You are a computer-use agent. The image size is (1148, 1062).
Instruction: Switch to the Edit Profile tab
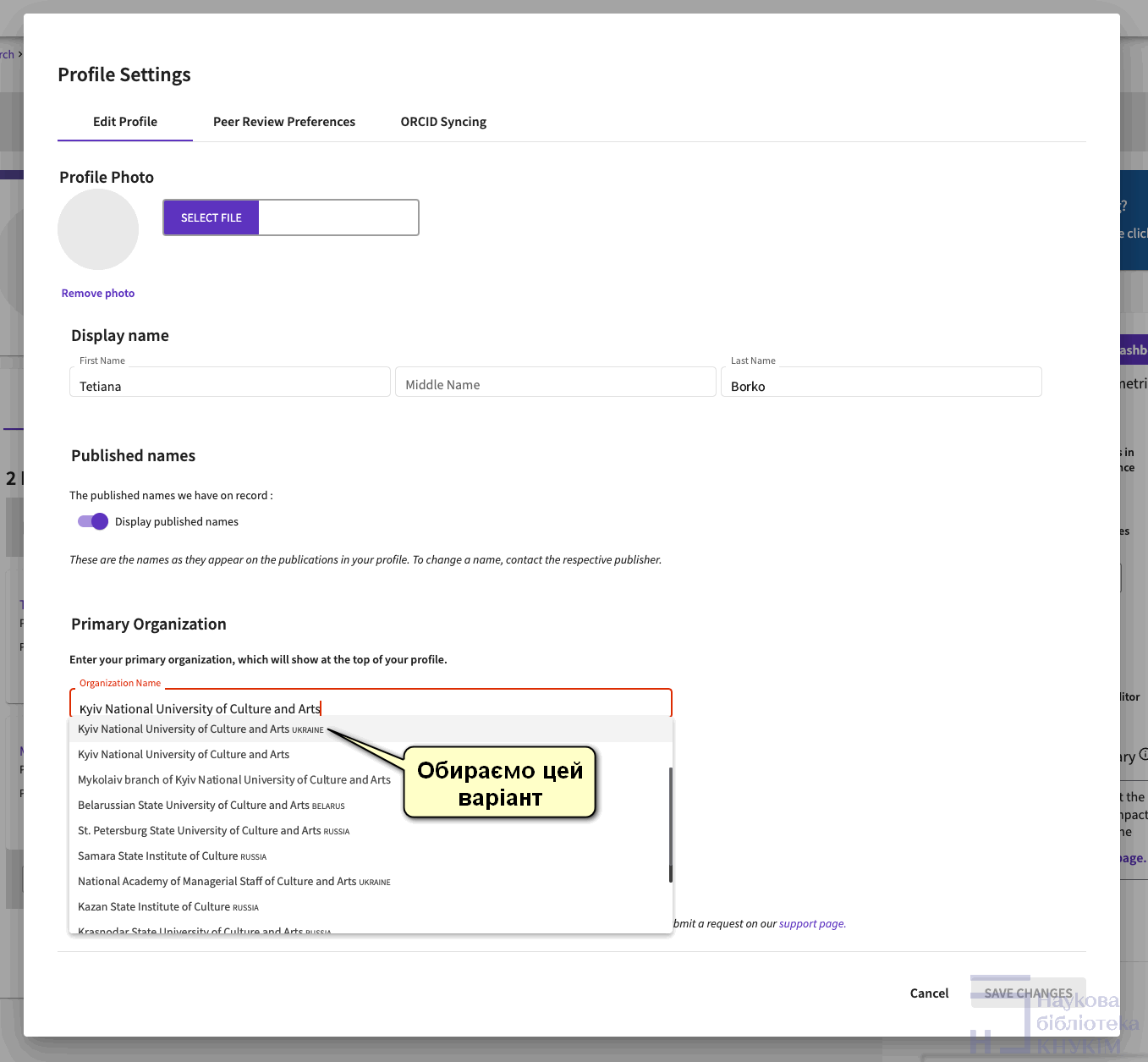tap(125, 122)
